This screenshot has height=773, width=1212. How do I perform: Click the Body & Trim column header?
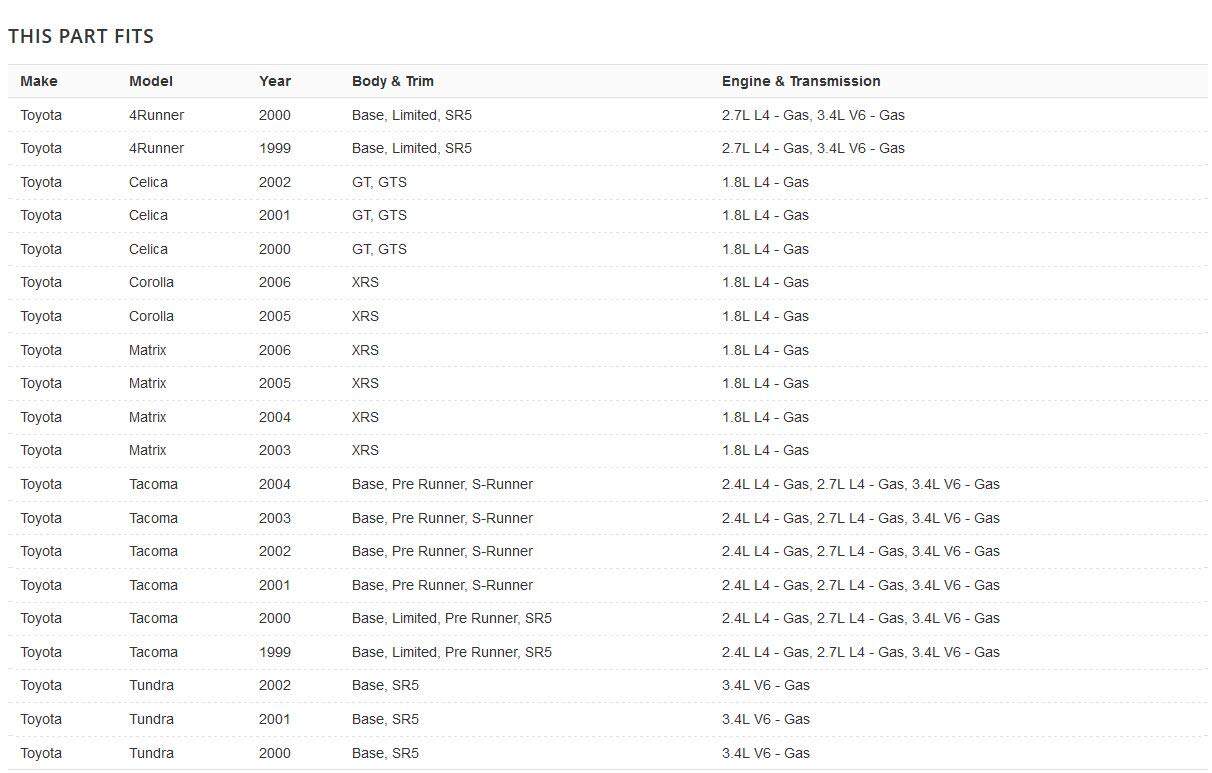(393, 81)
